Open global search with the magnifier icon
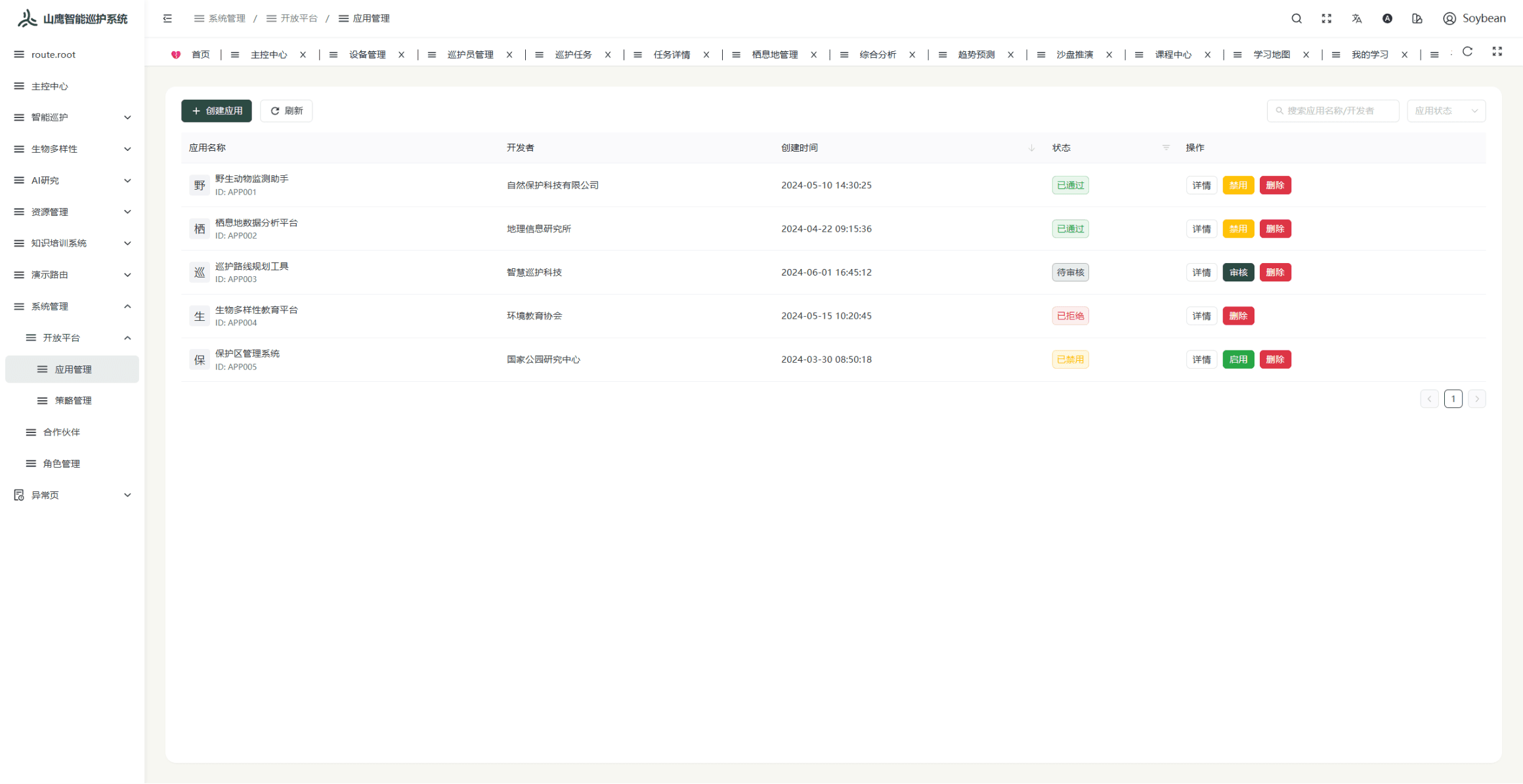 pyautogui.click(x=1297, y=18)
